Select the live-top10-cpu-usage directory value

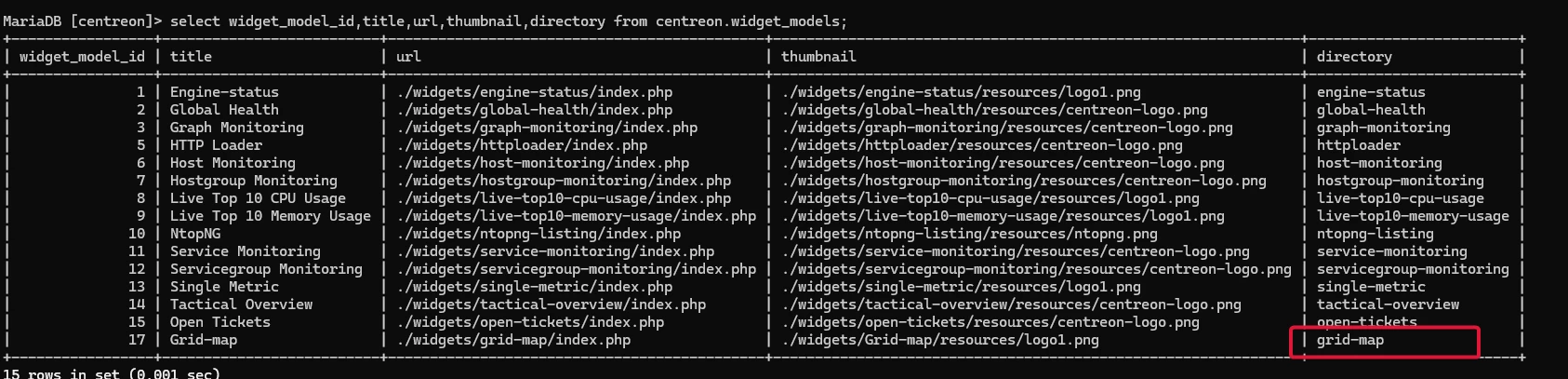click(x=1401, y=198)
